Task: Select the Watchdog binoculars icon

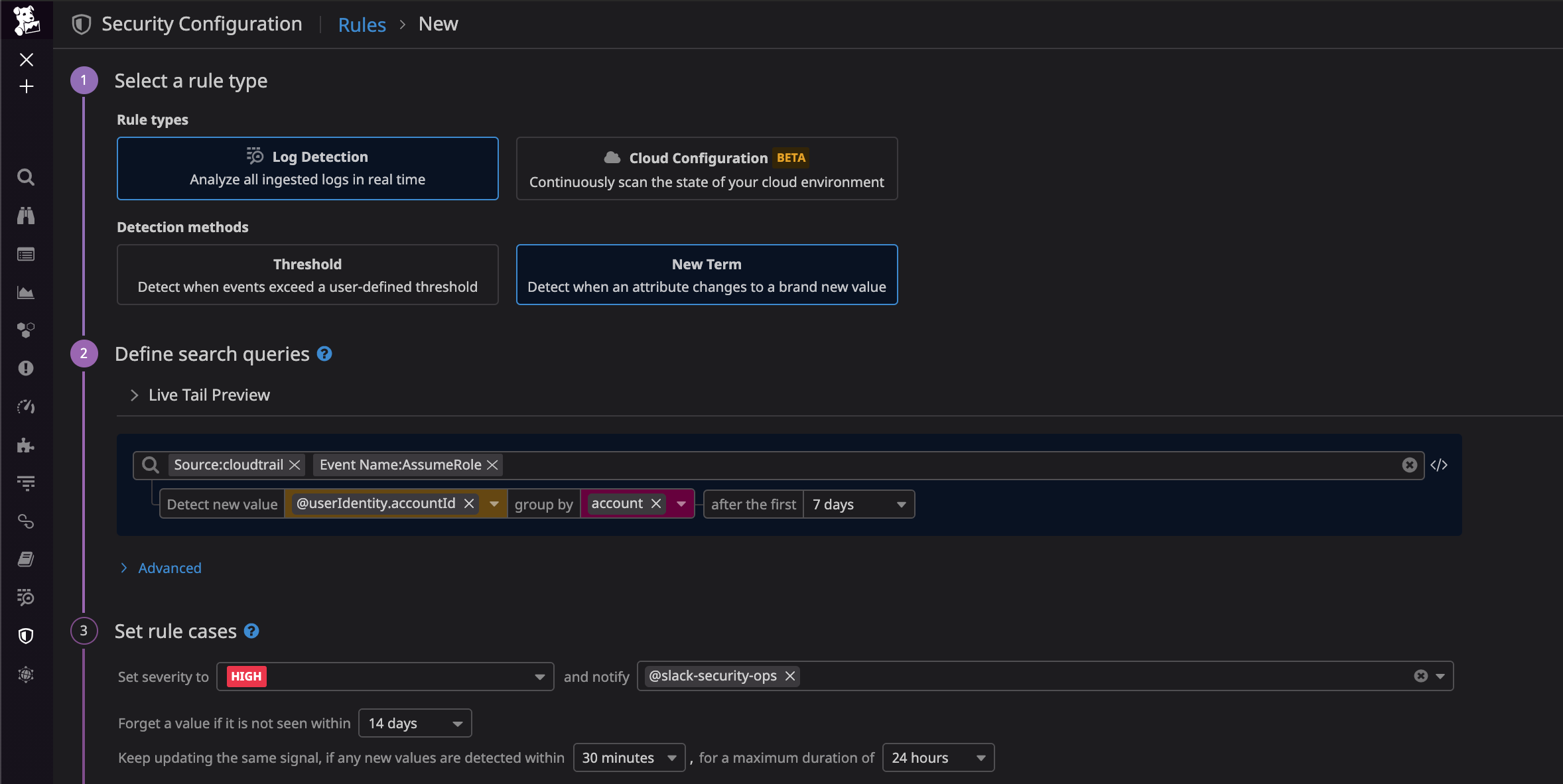Action: click(x=26, y=215)
